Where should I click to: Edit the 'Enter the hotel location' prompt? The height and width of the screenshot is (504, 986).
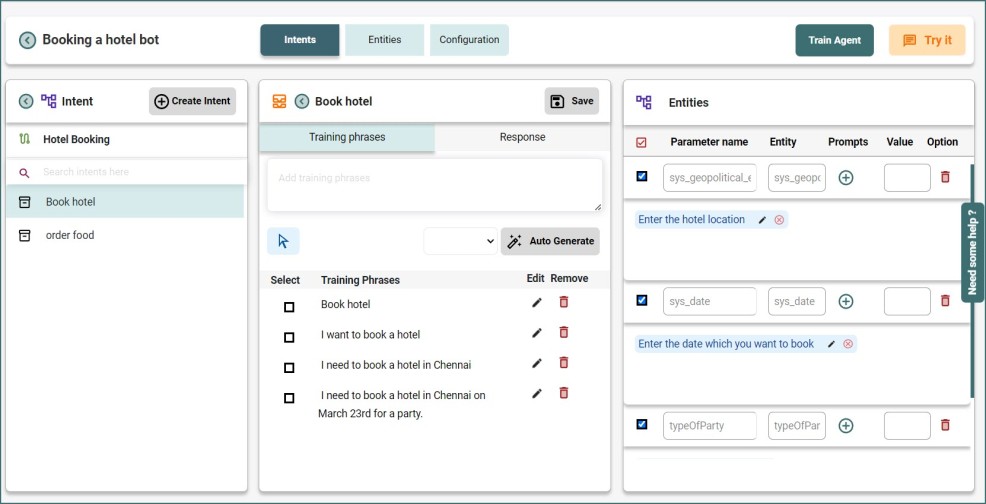click(762, 220)
